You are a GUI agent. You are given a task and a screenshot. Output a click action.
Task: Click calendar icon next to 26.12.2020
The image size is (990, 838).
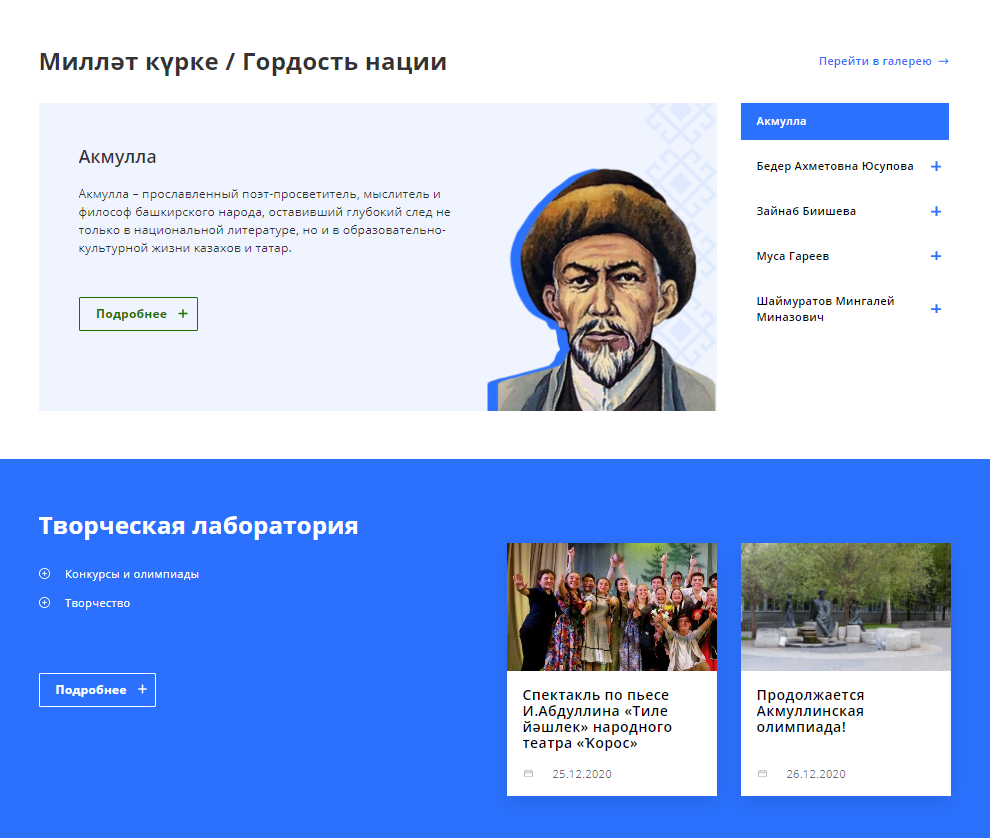763,774
